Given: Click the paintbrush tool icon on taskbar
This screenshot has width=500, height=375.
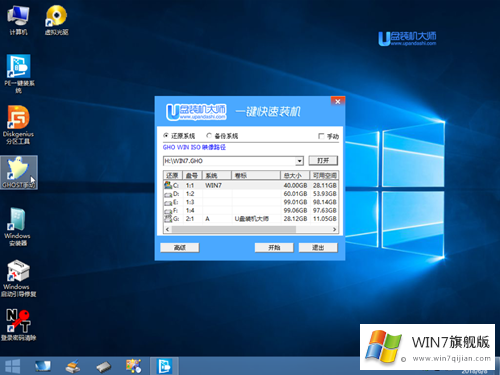Looking at the screenshot, I should 73,366.
